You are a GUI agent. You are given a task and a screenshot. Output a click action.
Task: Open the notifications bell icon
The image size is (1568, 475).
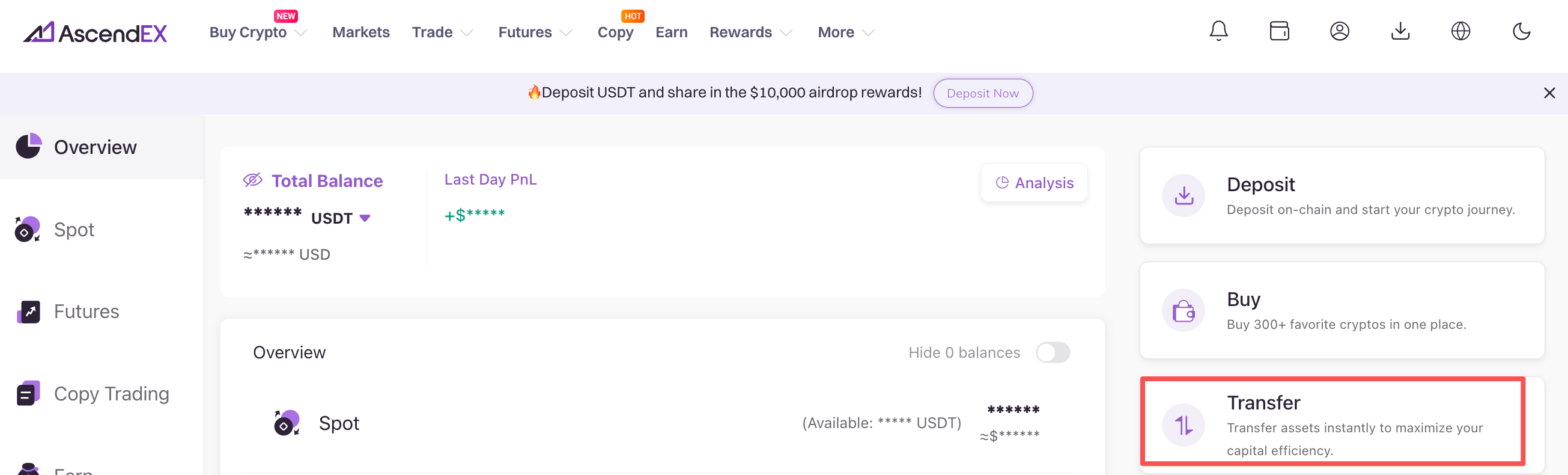(1218, 31)
